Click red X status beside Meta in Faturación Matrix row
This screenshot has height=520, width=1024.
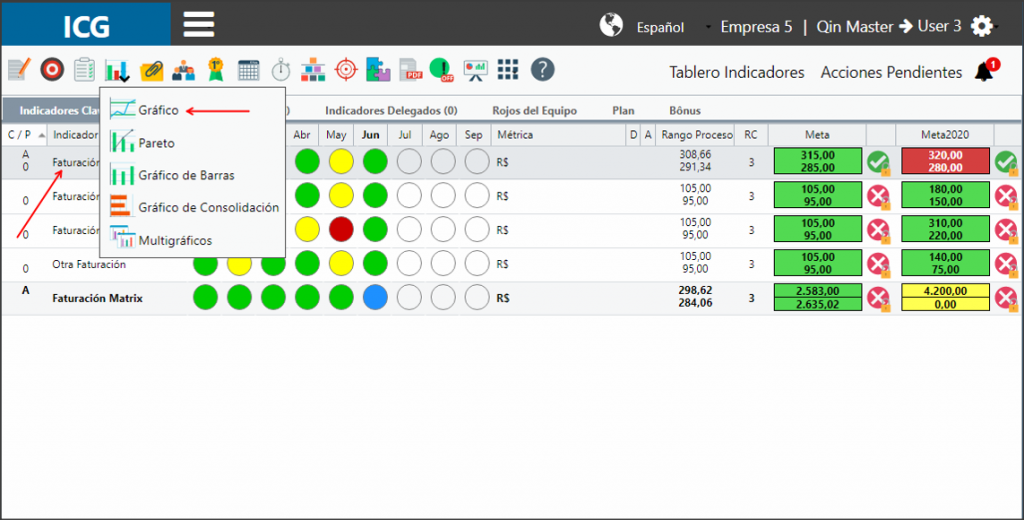[878, 299]
